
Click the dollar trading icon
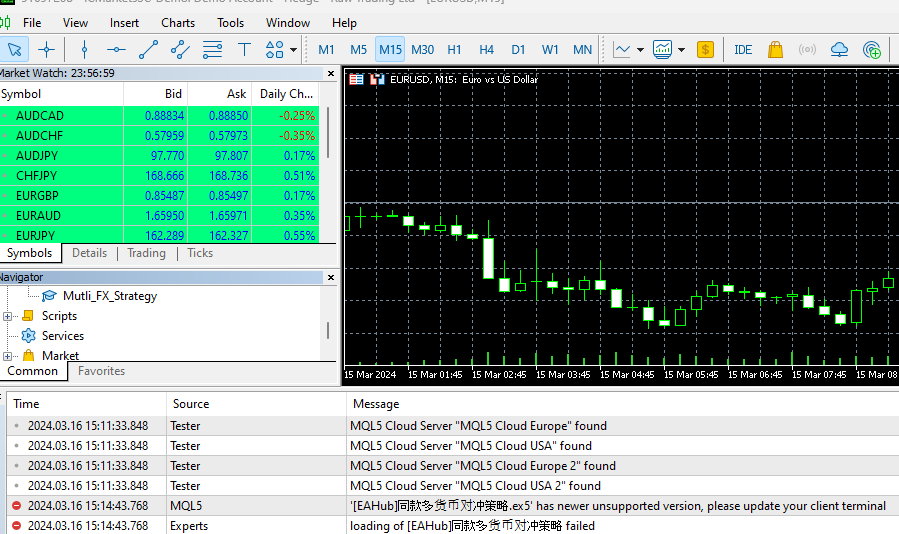(x=705, y=50)
